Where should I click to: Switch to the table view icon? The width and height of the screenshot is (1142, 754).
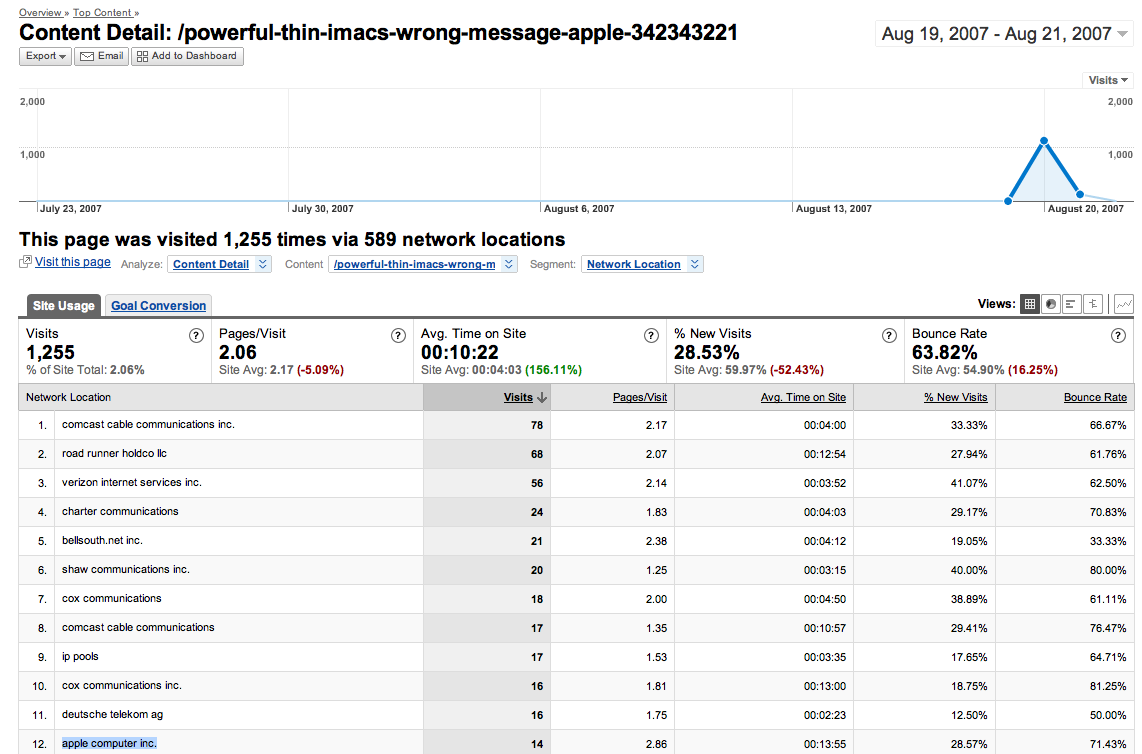click(1029, 304)
